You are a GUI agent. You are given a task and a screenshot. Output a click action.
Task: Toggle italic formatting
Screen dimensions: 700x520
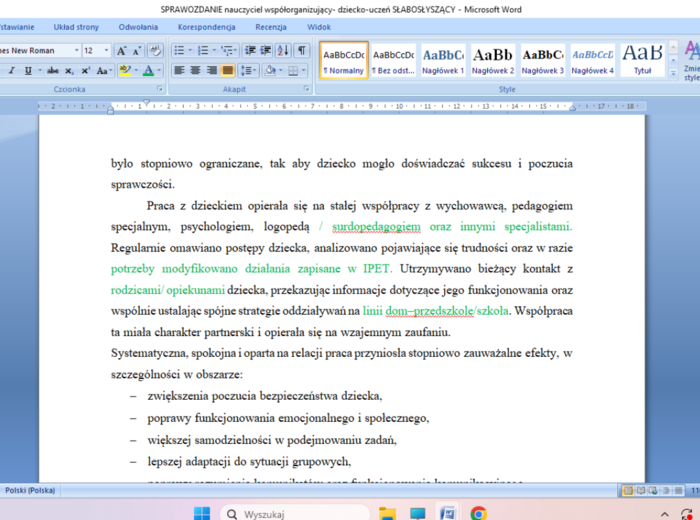pyautogui.click(x=11, y=70)
